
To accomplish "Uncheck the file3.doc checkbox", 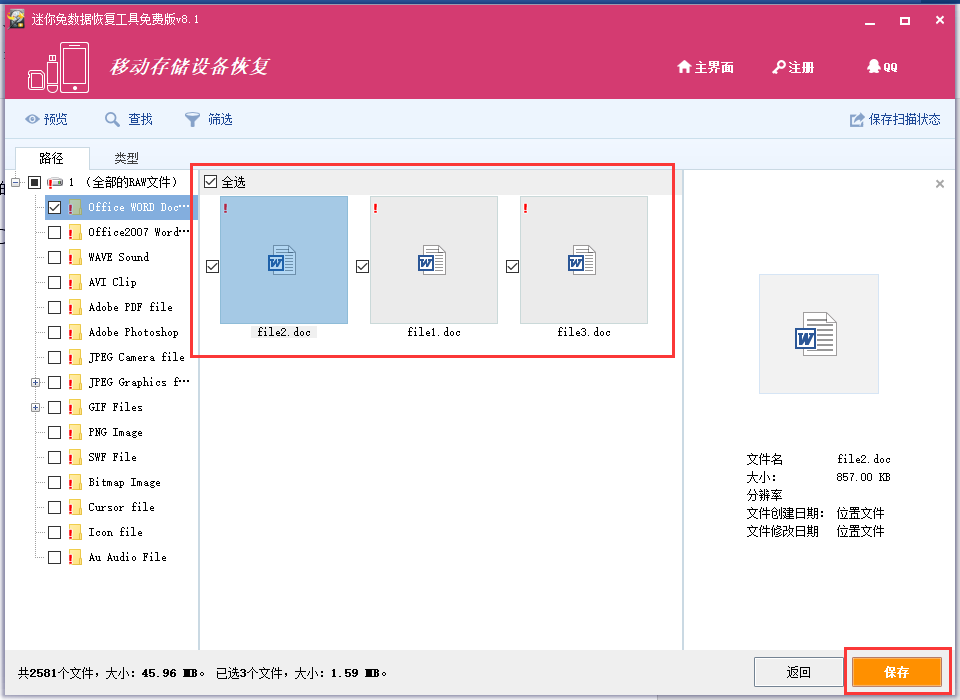I will (512, 266).
